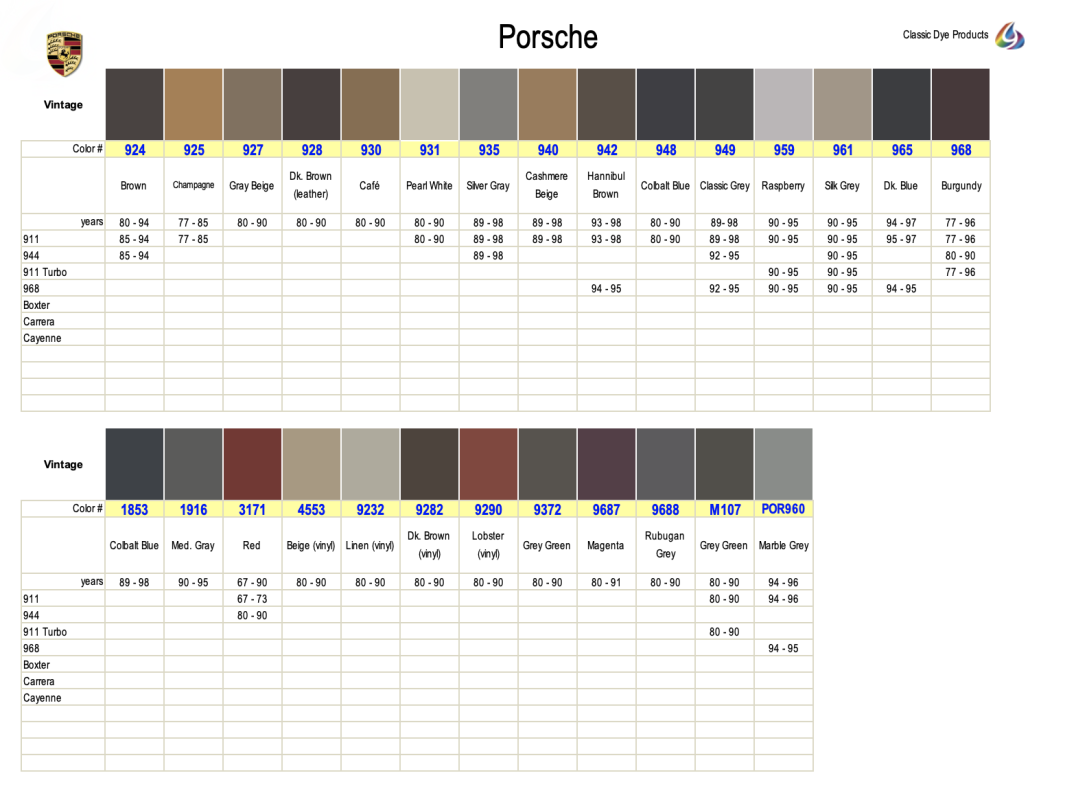Click the Porsche page title
This screenshot has height=806, width=1076.
[x=548, y=37]
